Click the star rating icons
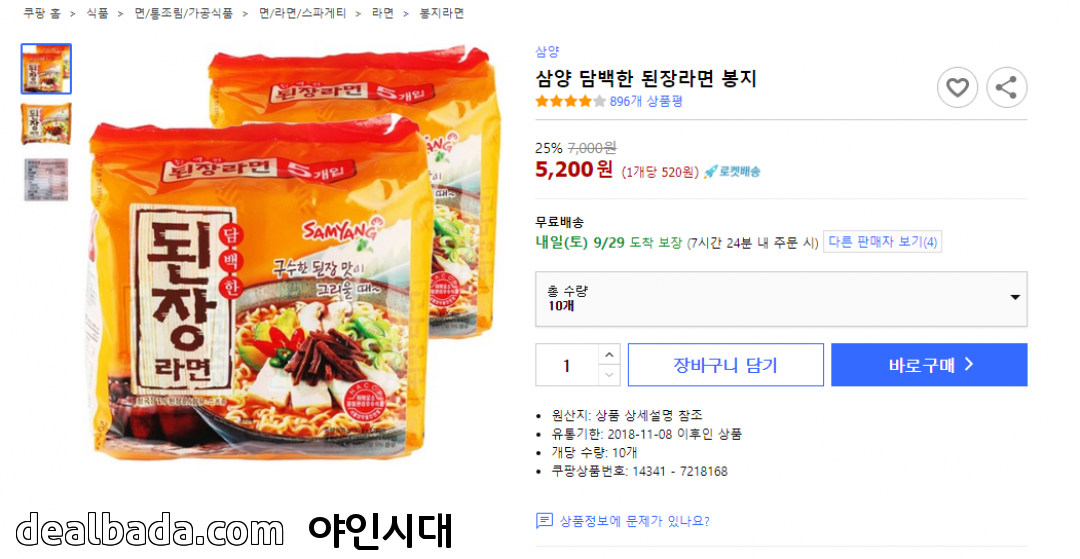Screen dimensions: 1080x559 570,101
